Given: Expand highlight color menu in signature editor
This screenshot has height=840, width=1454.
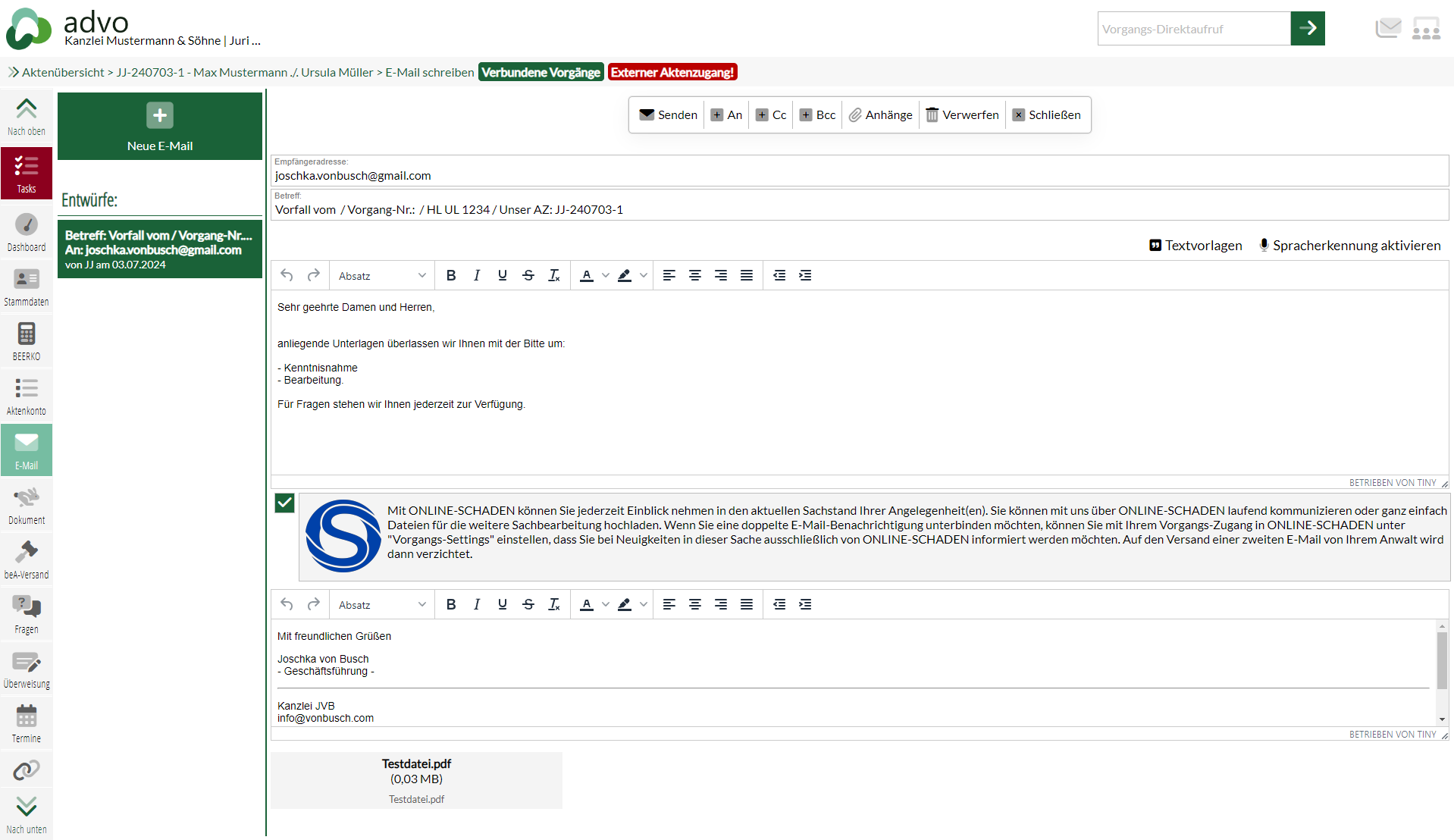Looking at the screenshot, I should pyautogui.click(x=643, y=604).
